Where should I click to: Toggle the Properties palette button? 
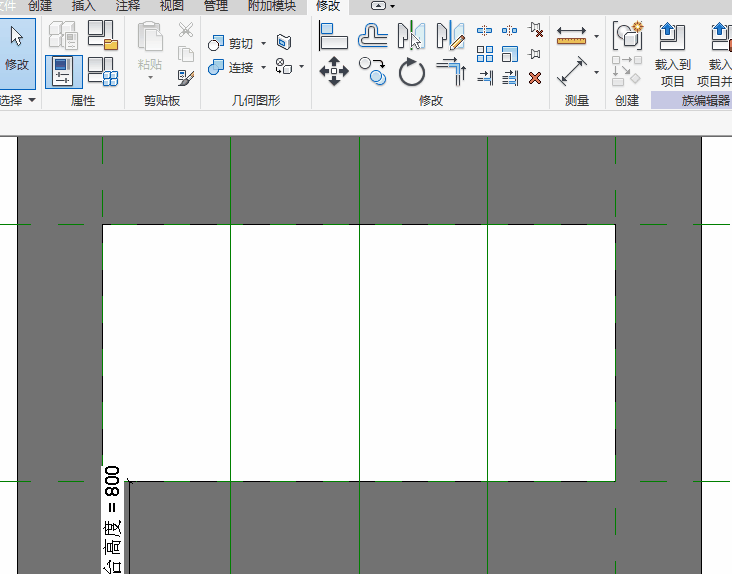(x=63, y=71)
